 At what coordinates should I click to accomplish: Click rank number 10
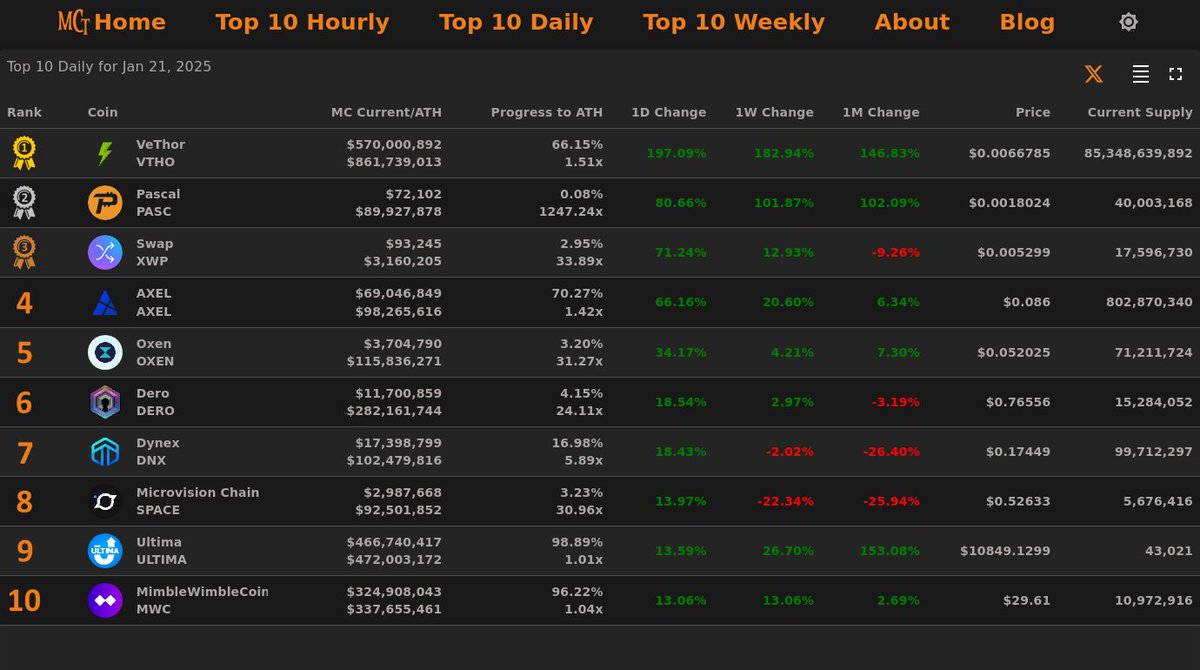24,601
